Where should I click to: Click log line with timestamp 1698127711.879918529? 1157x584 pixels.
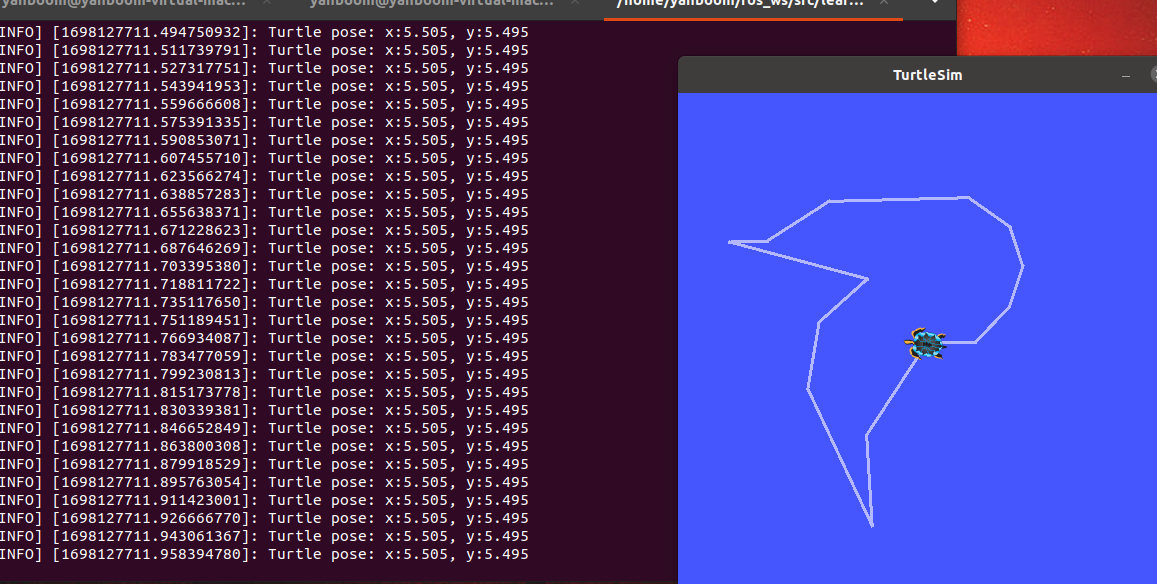264,464
